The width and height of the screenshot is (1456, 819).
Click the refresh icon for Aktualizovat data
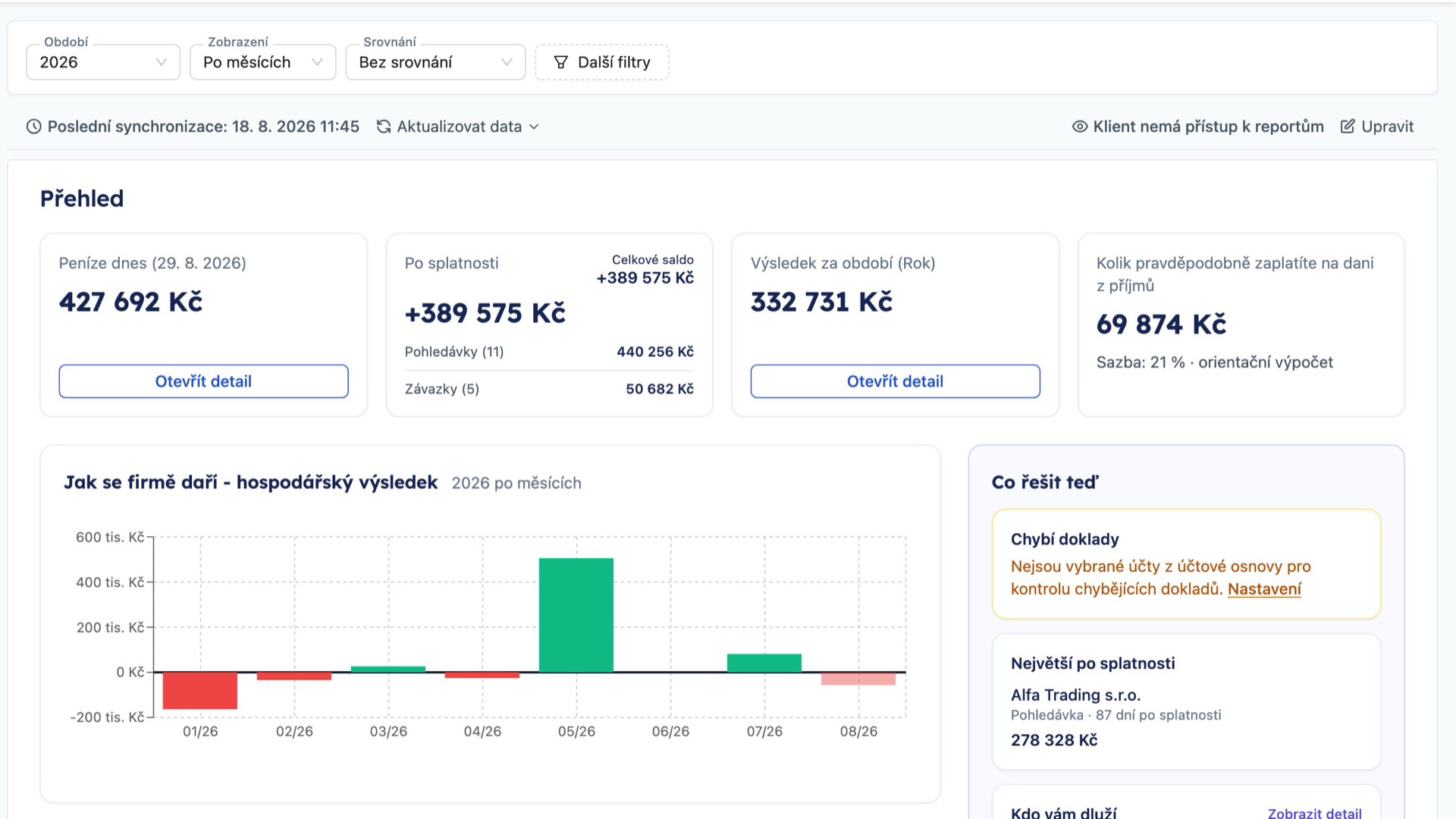click(x=384, y=127)
